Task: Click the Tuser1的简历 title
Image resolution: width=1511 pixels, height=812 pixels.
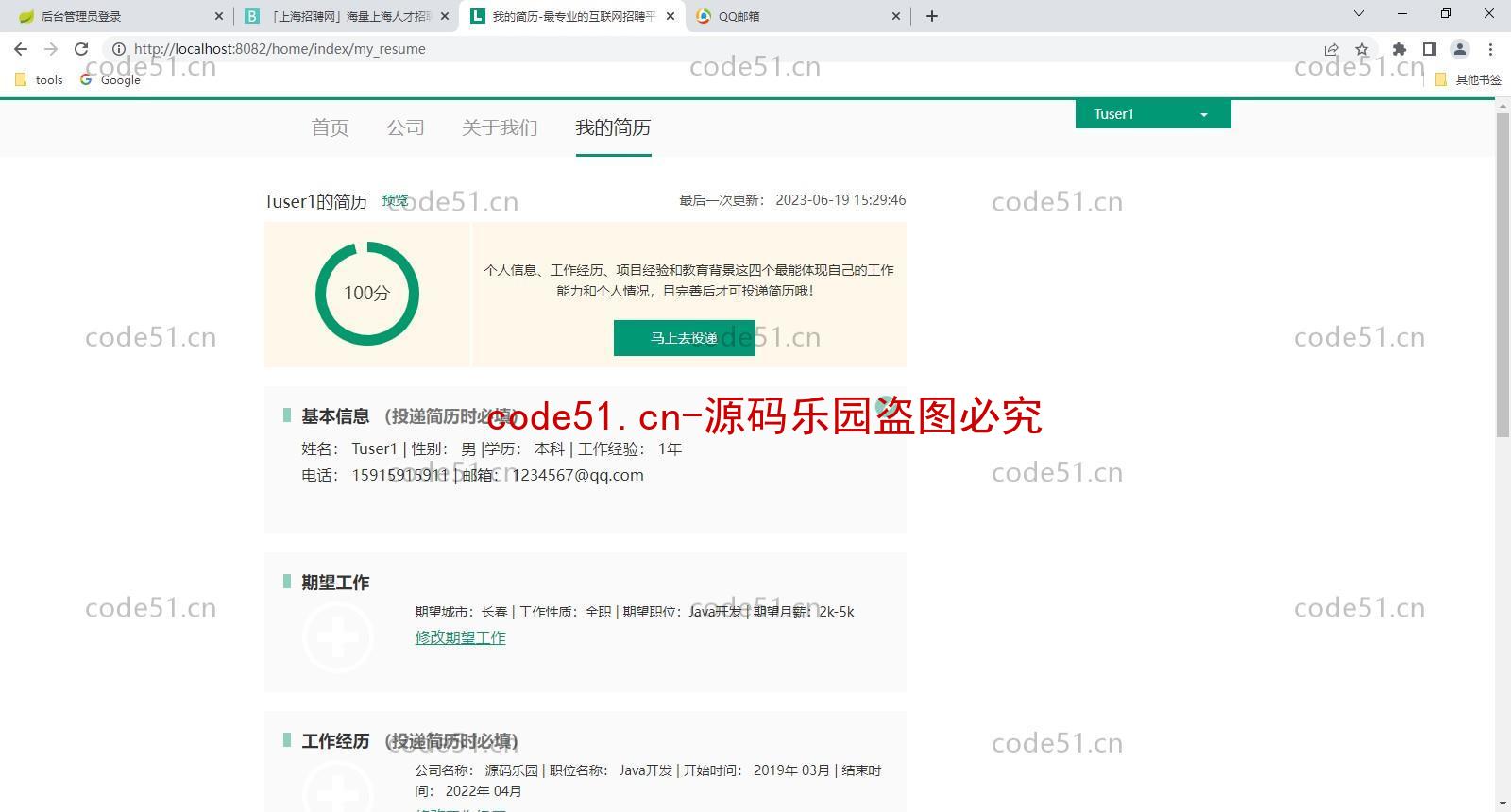Action: pos(315,201)
